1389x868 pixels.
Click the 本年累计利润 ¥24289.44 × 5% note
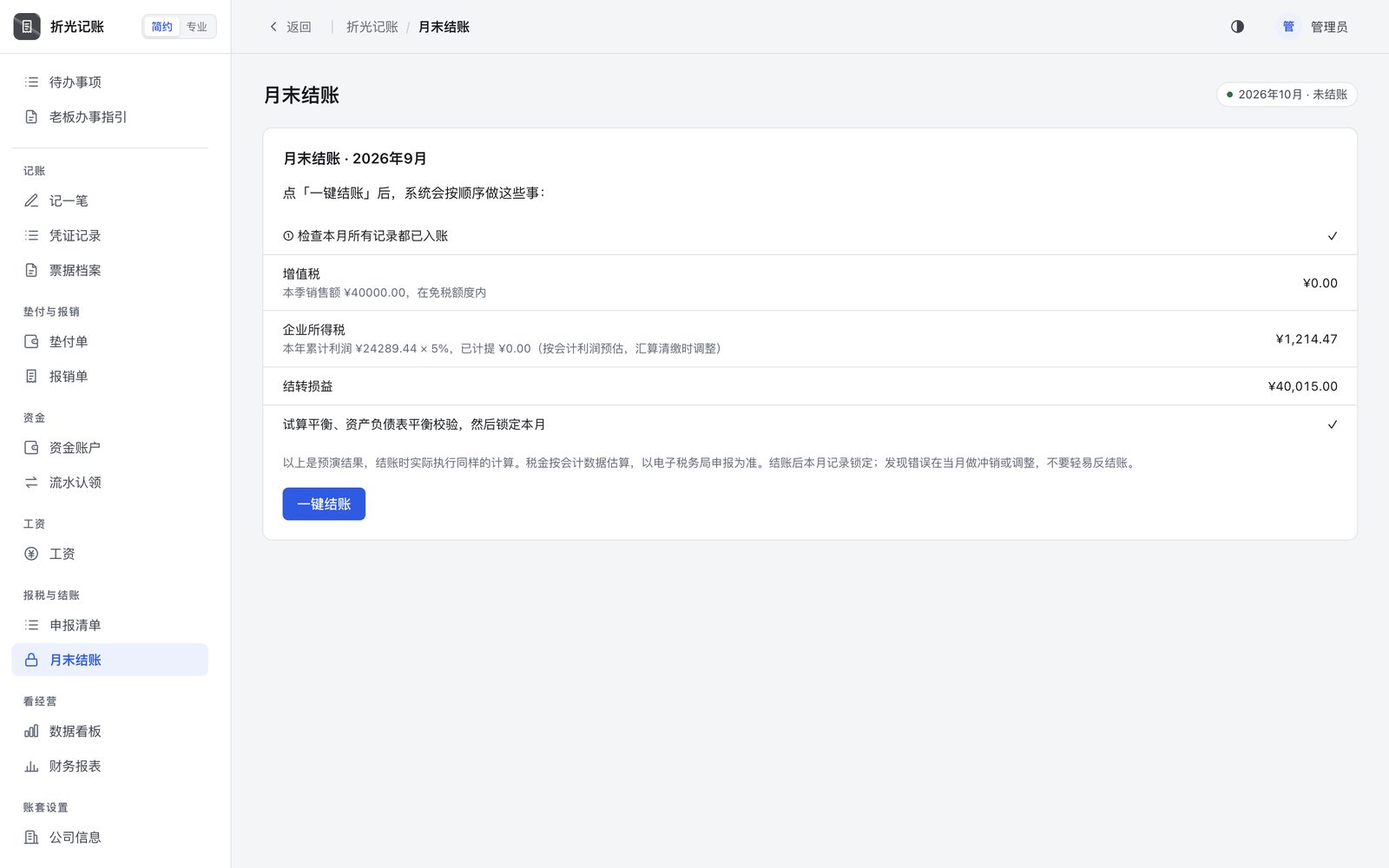(x=502, y=349)
